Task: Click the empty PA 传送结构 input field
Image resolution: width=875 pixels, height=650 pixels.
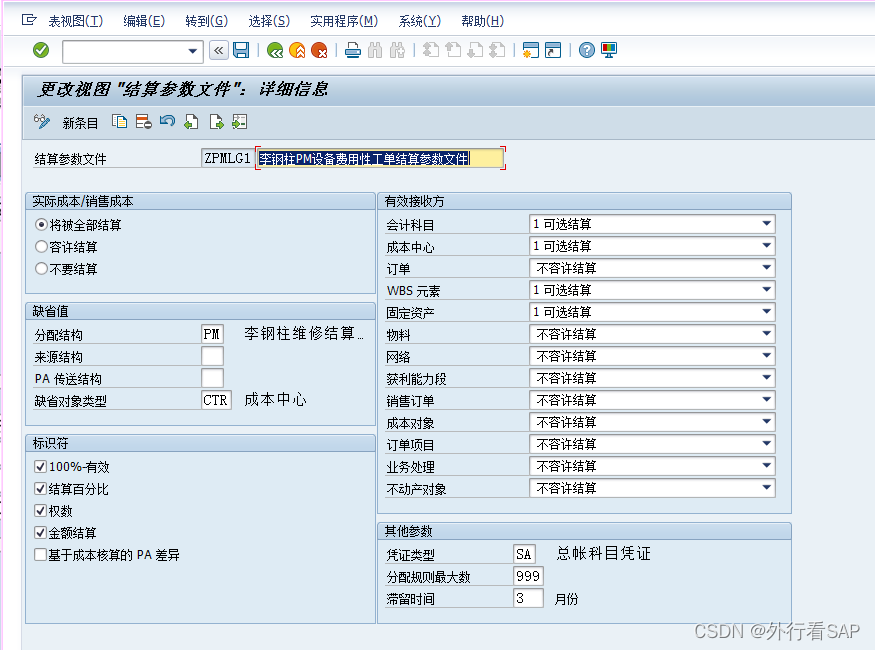Action: tap(212, 378)
